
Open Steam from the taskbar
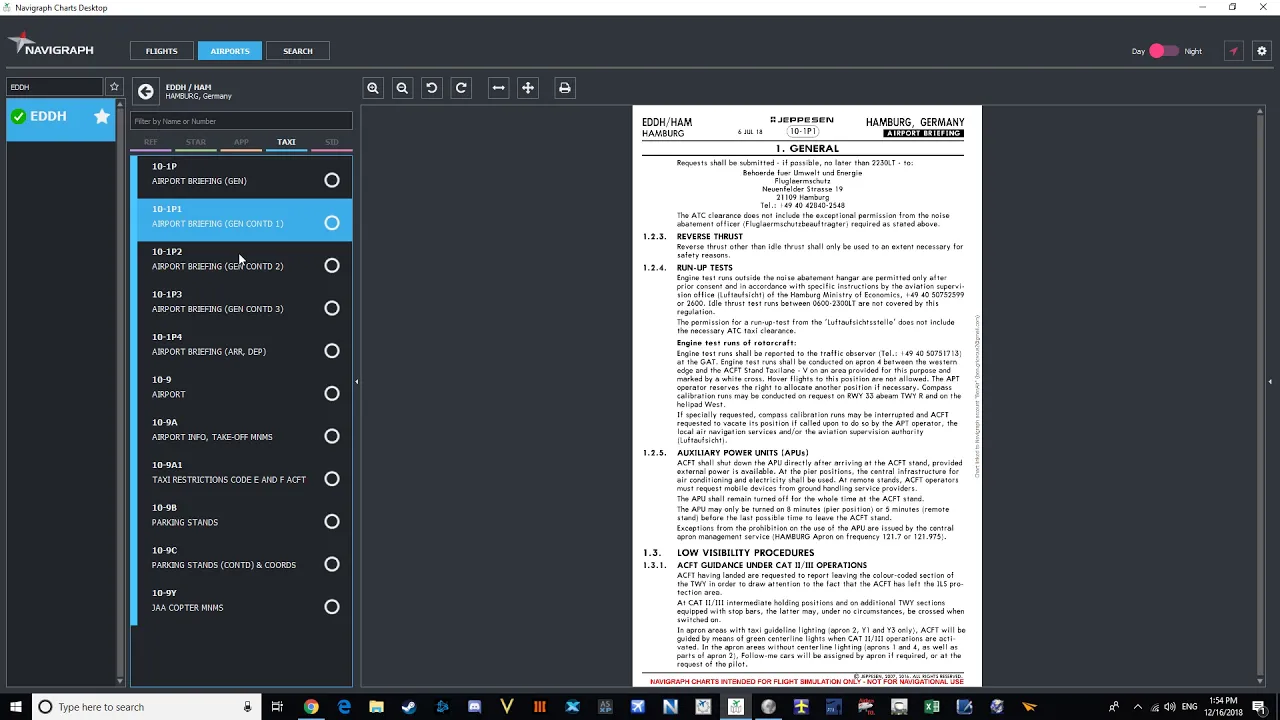[409, 707]
